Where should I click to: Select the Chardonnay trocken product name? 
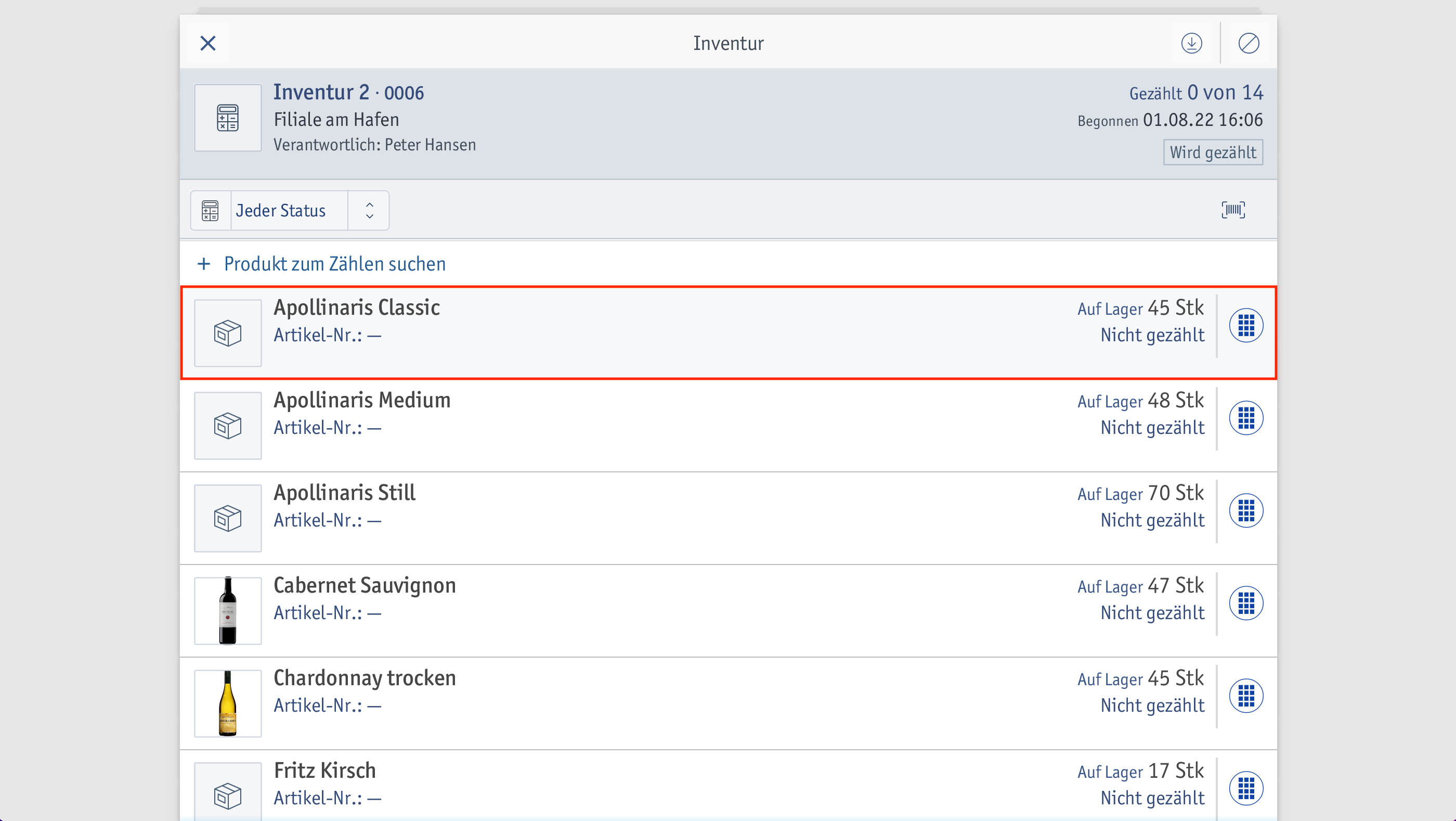pos(365,678)
